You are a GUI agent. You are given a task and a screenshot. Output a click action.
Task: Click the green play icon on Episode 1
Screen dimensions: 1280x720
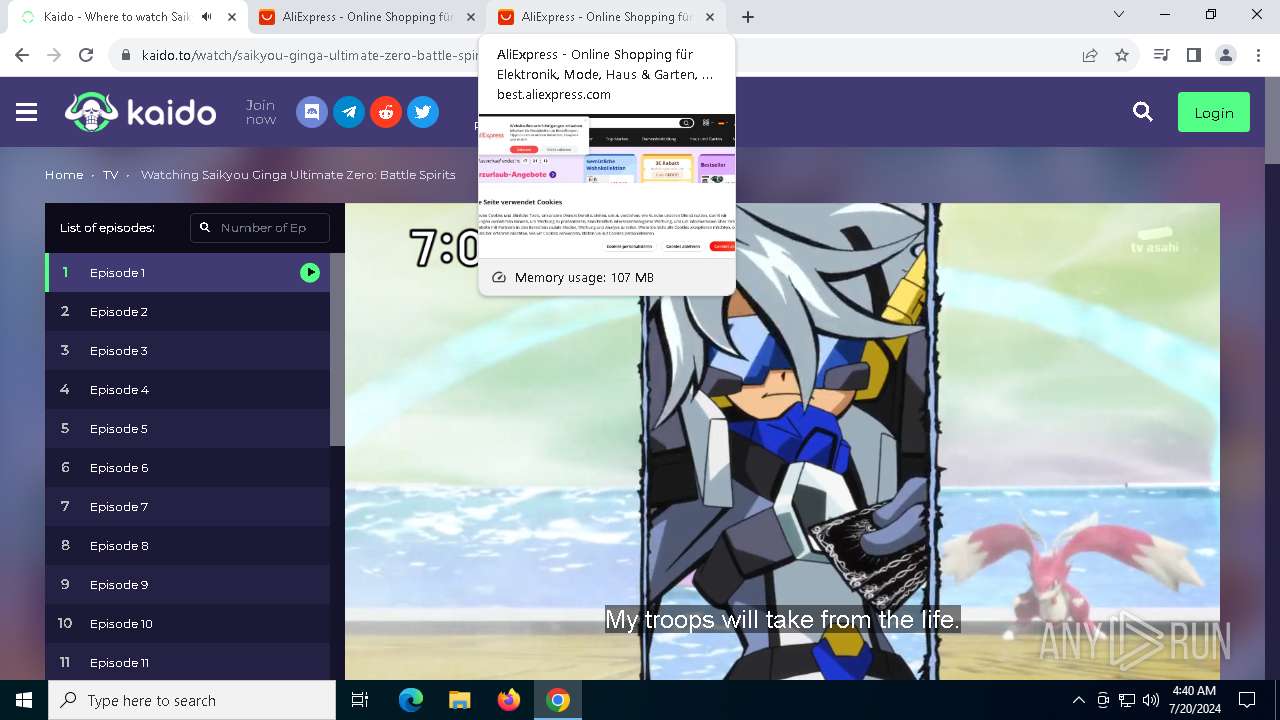tap(310, 272)
